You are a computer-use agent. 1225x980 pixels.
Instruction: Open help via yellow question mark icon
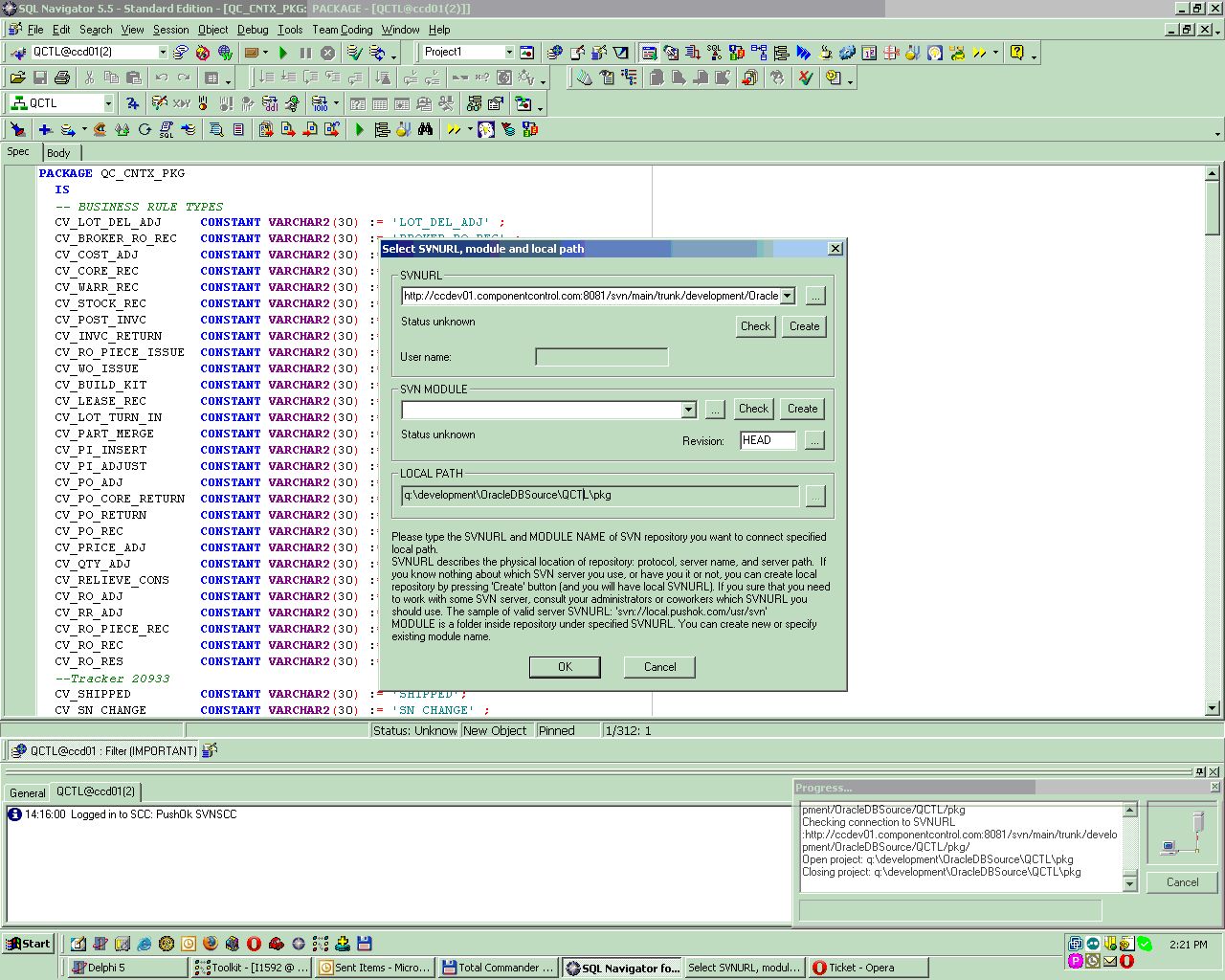[1017, 53]
